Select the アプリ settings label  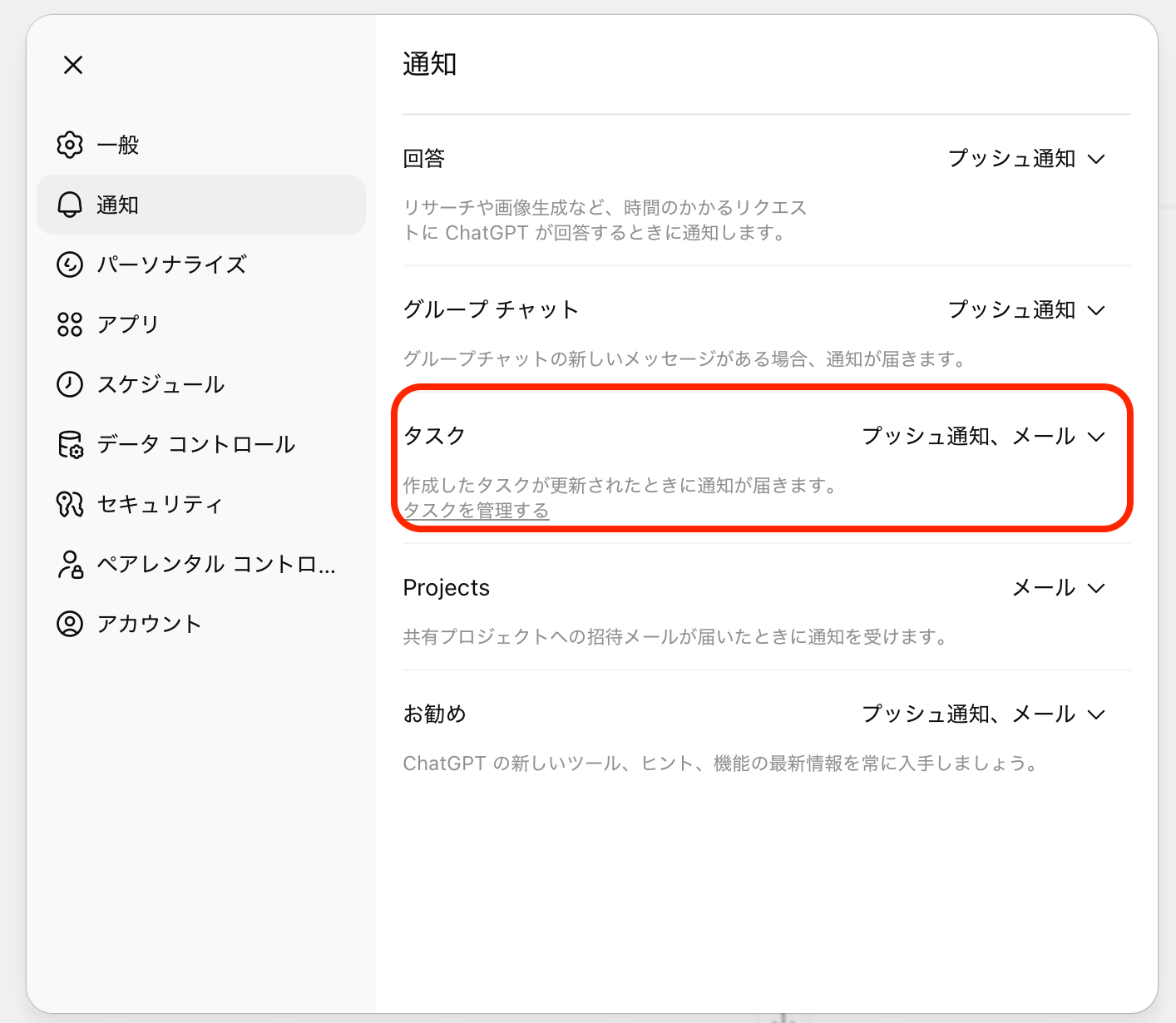128,324
